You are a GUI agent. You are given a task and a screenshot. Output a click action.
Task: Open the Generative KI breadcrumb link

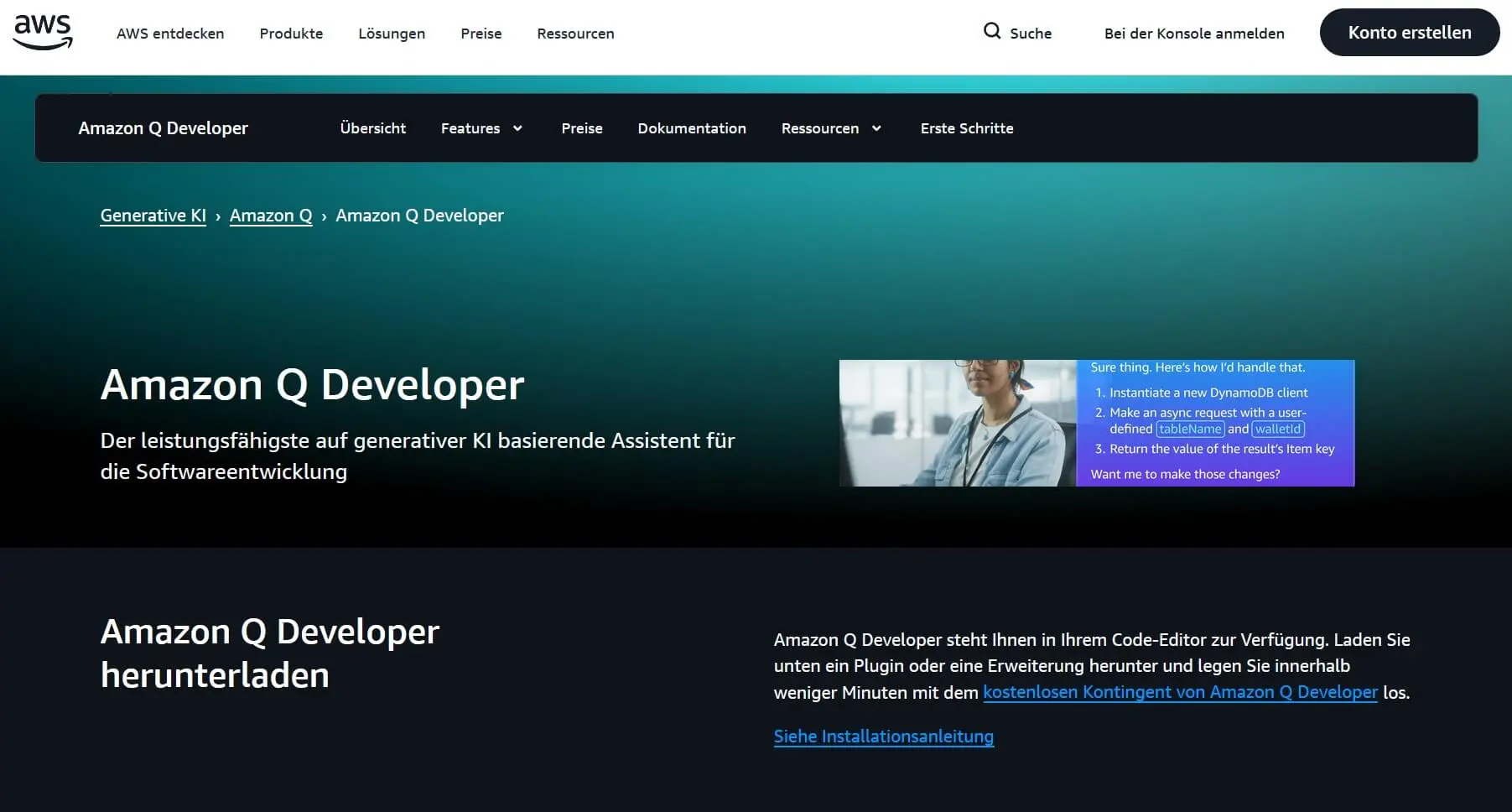coord(153,215)
